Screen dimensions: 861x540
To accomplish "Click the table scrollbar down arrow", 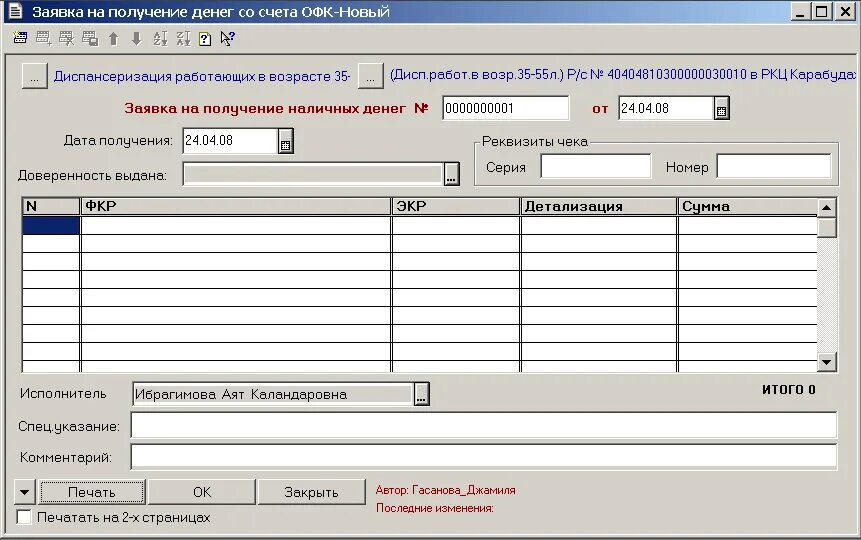I will coord(826,361).
